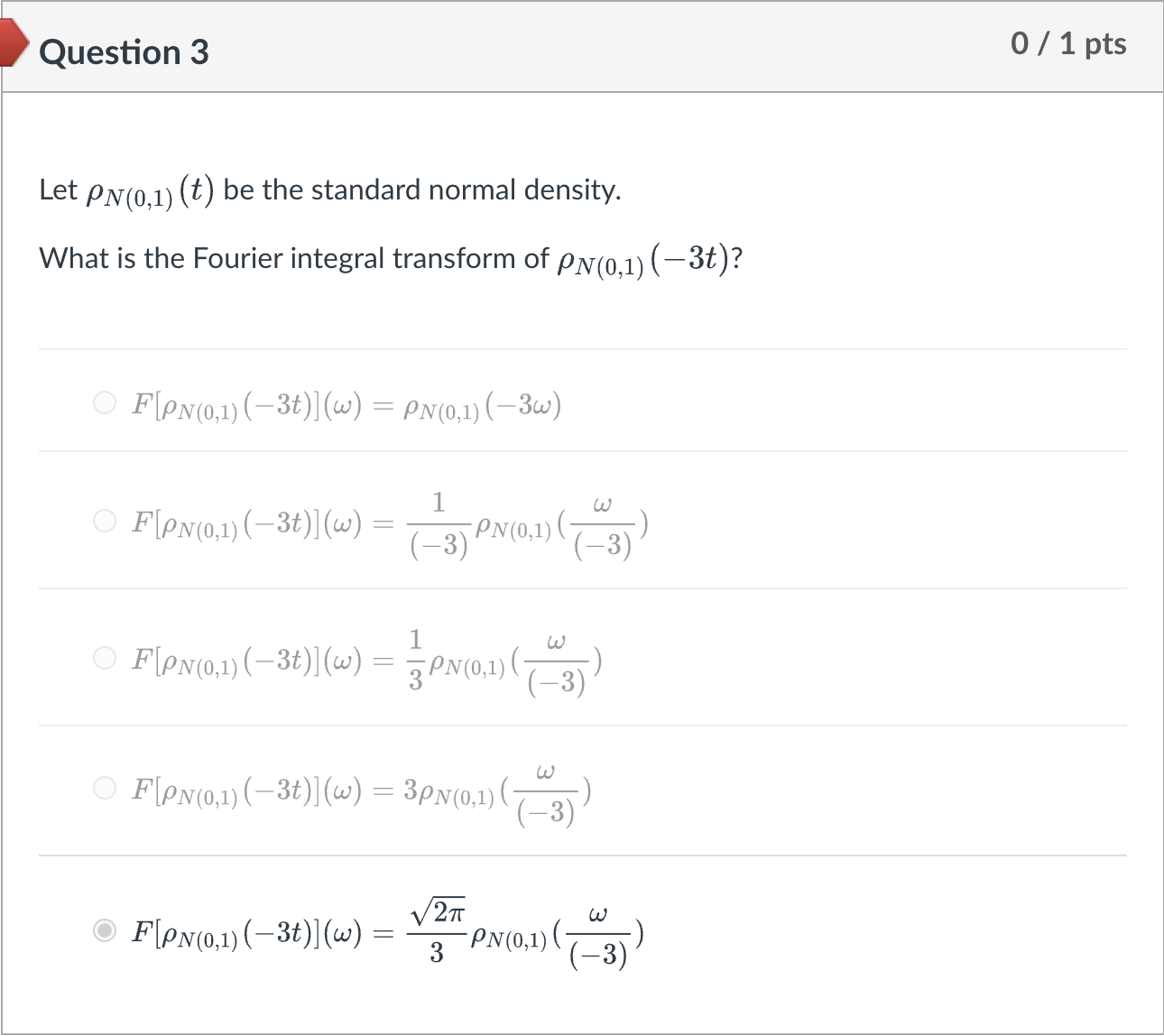Choose the answer with 1/3 coefficient
Screen dimensions: 1164x1036
point(105,657)
